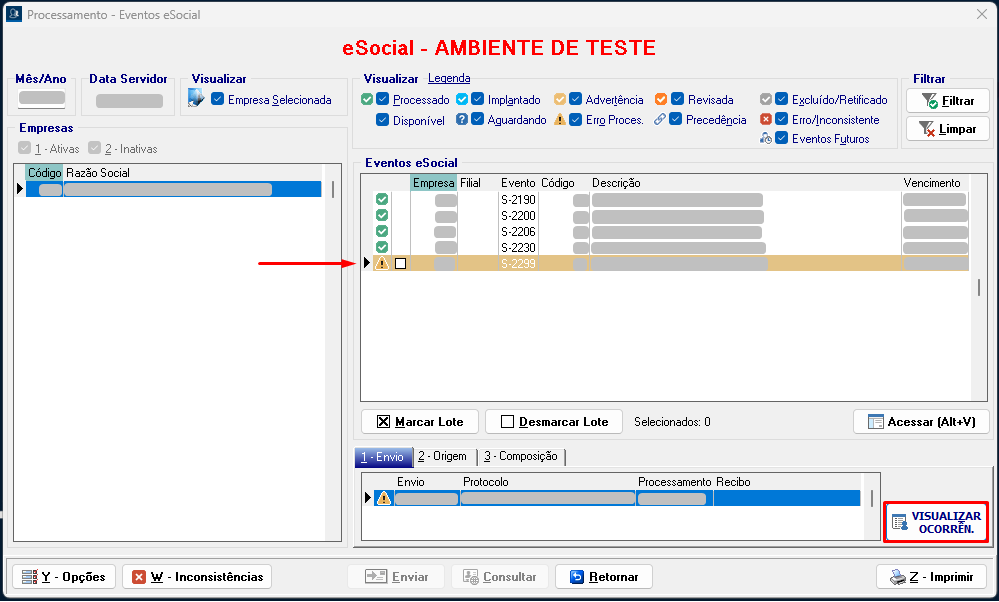Open the 3 - Composição tab
Image resolution: width=999 pixels, height=602 pixels.
coord(520,456)
